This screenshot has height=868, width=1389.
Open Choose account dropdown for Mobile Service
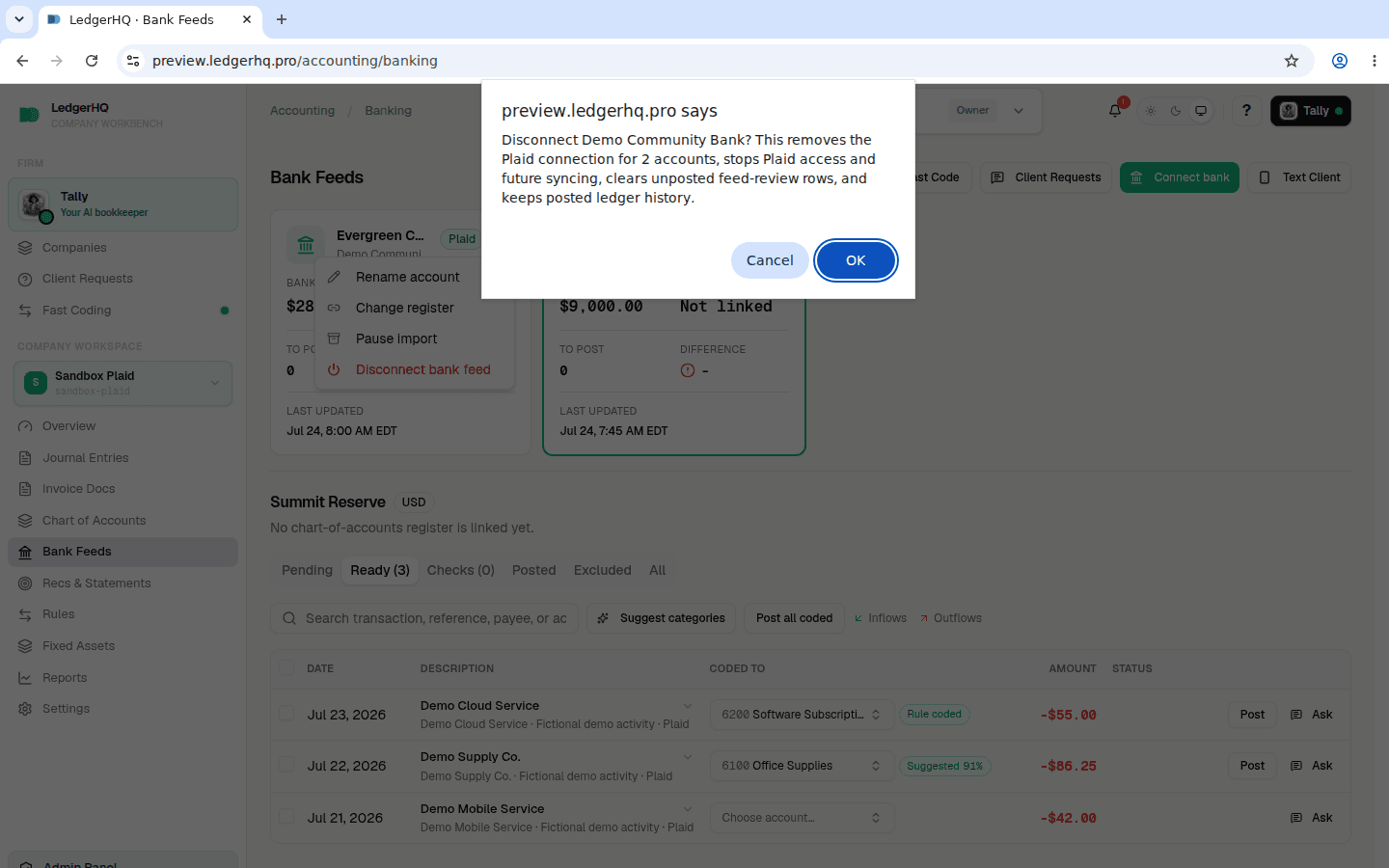click(x=803, y=818)
